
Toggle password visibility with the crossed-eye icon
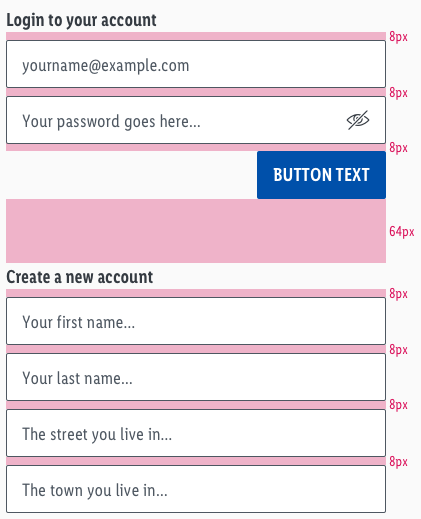(x=358, y=120)
